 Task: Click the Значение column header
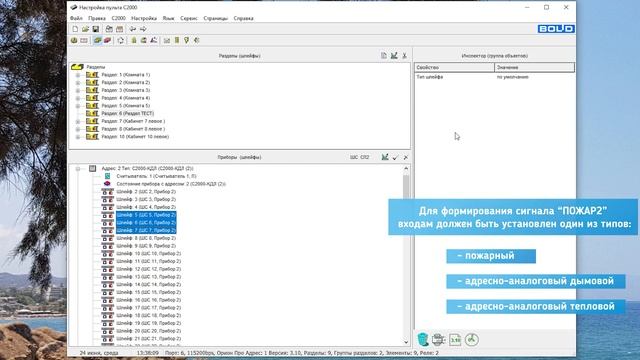[535, 67]
